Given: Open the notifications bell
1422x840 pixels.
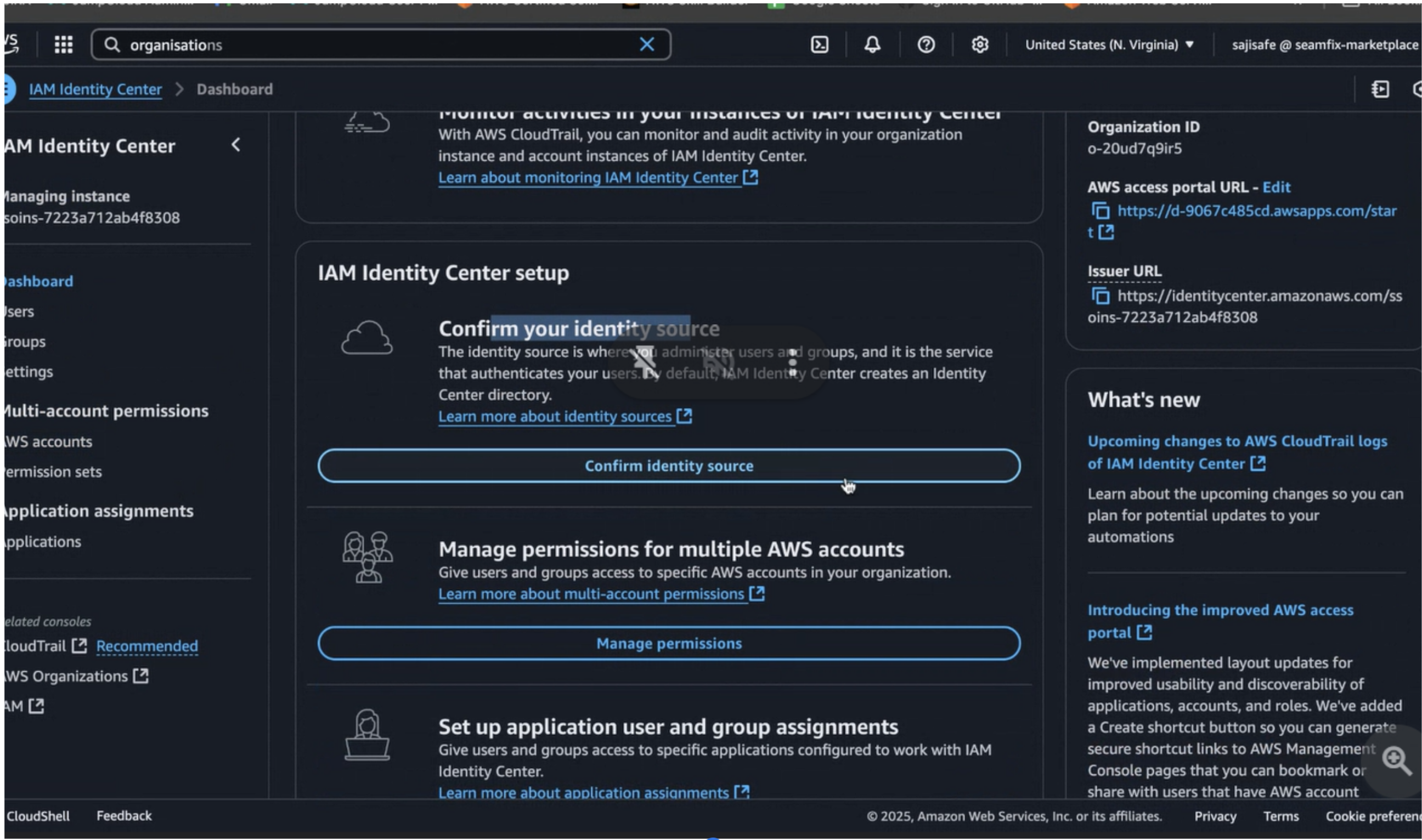Looking at the screenshot, I should 872,44.
